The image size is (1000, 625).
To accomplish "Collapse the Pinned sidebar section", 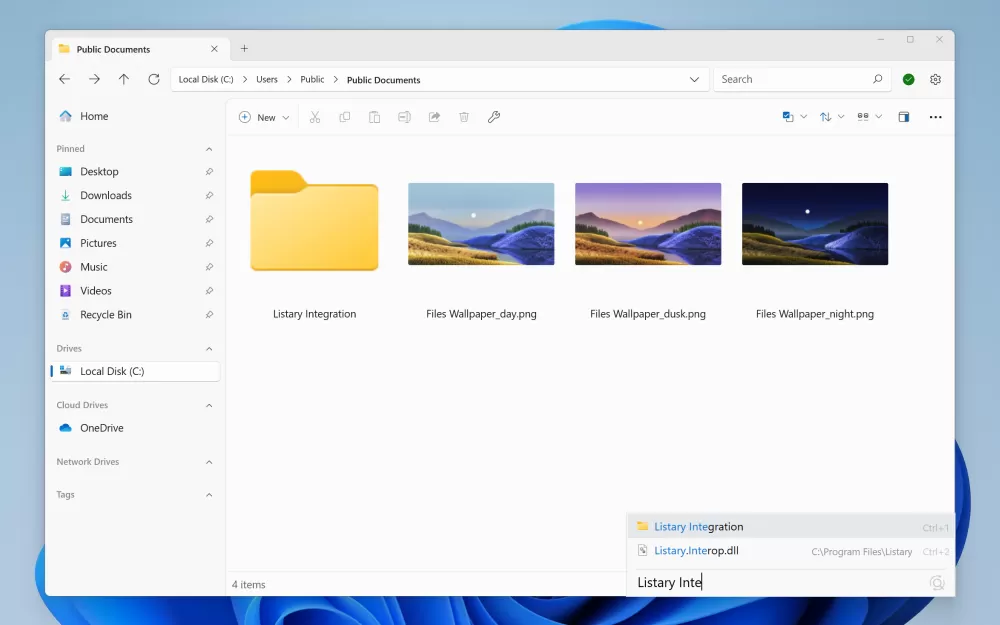I will (x=209, y=149).
